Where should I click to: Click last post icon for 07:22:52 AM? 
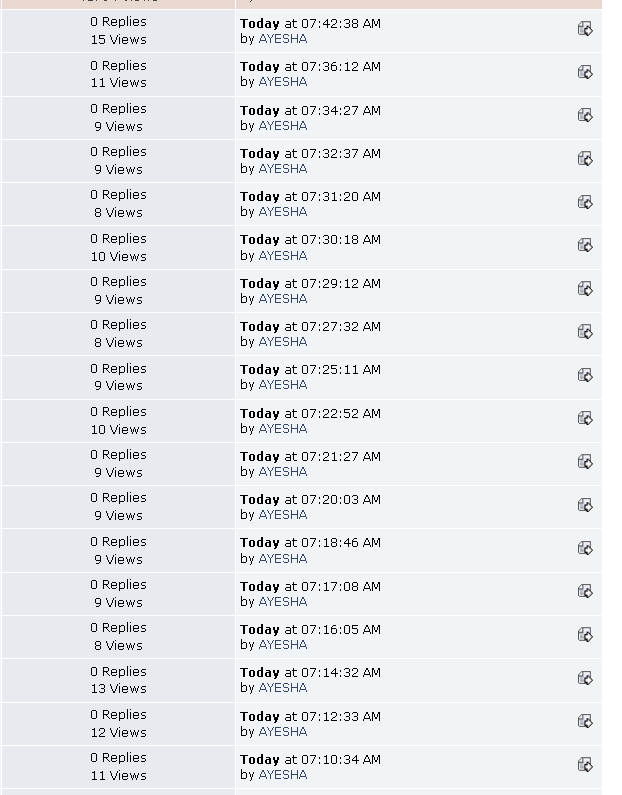click(x=585, y=418)
